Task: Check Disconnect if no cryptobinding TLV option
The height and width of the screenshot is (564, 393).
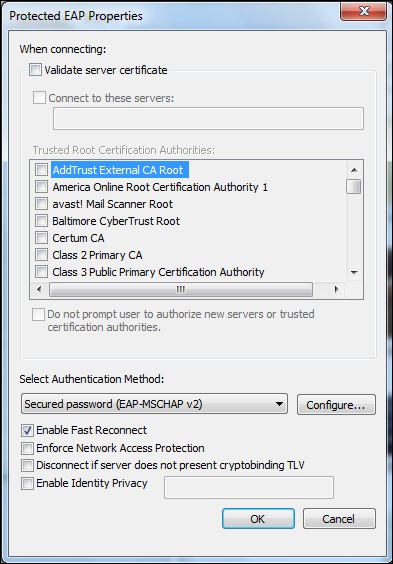Action: point(27,465)
